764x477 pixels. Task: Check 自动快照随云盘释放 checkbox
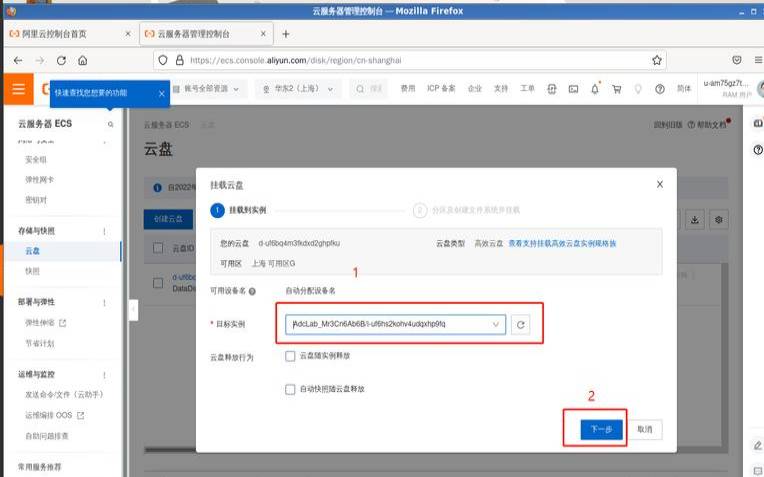point(290,389)
